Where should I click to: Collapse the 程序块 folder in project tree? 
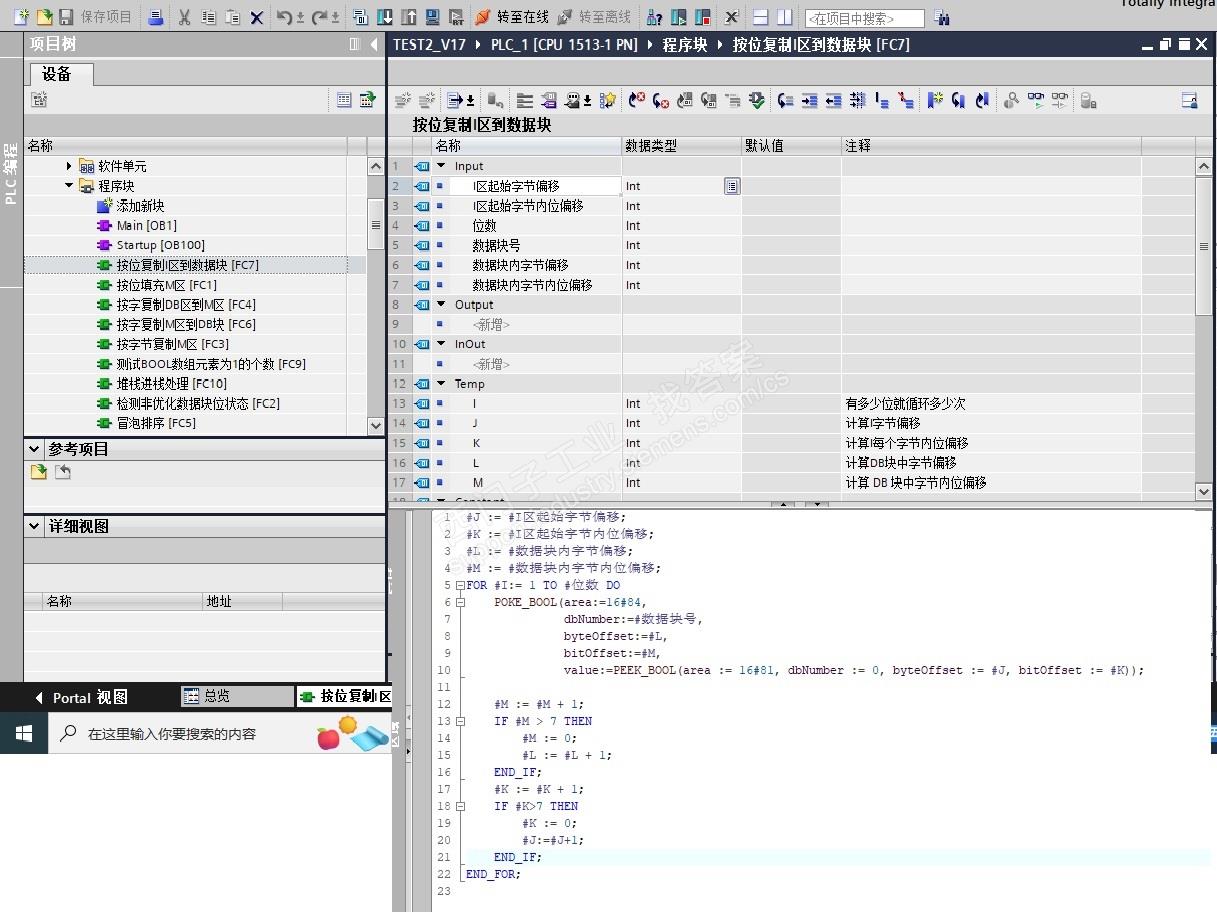(69, 186)
